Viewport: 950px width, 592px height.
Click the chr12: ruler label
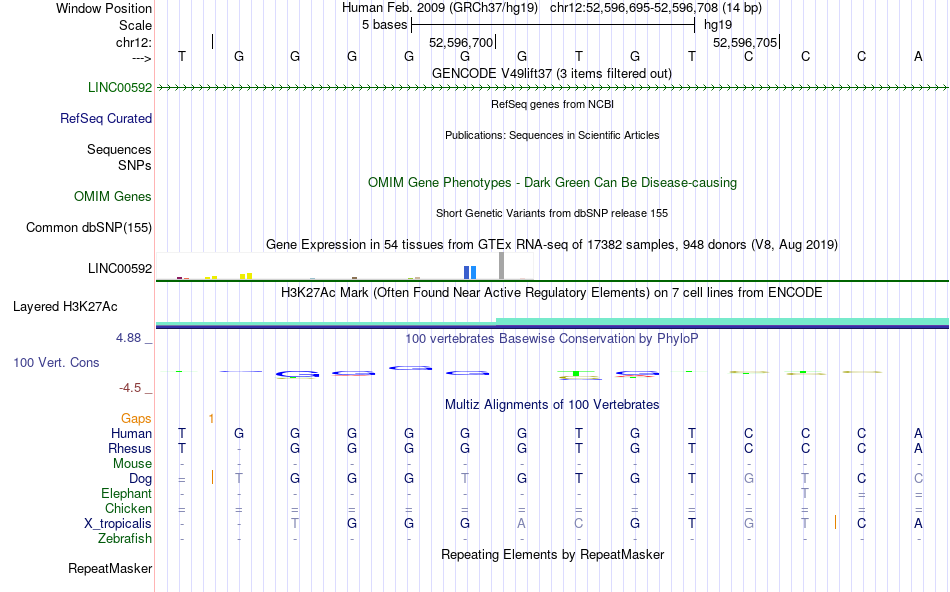(x=133, y=42)
